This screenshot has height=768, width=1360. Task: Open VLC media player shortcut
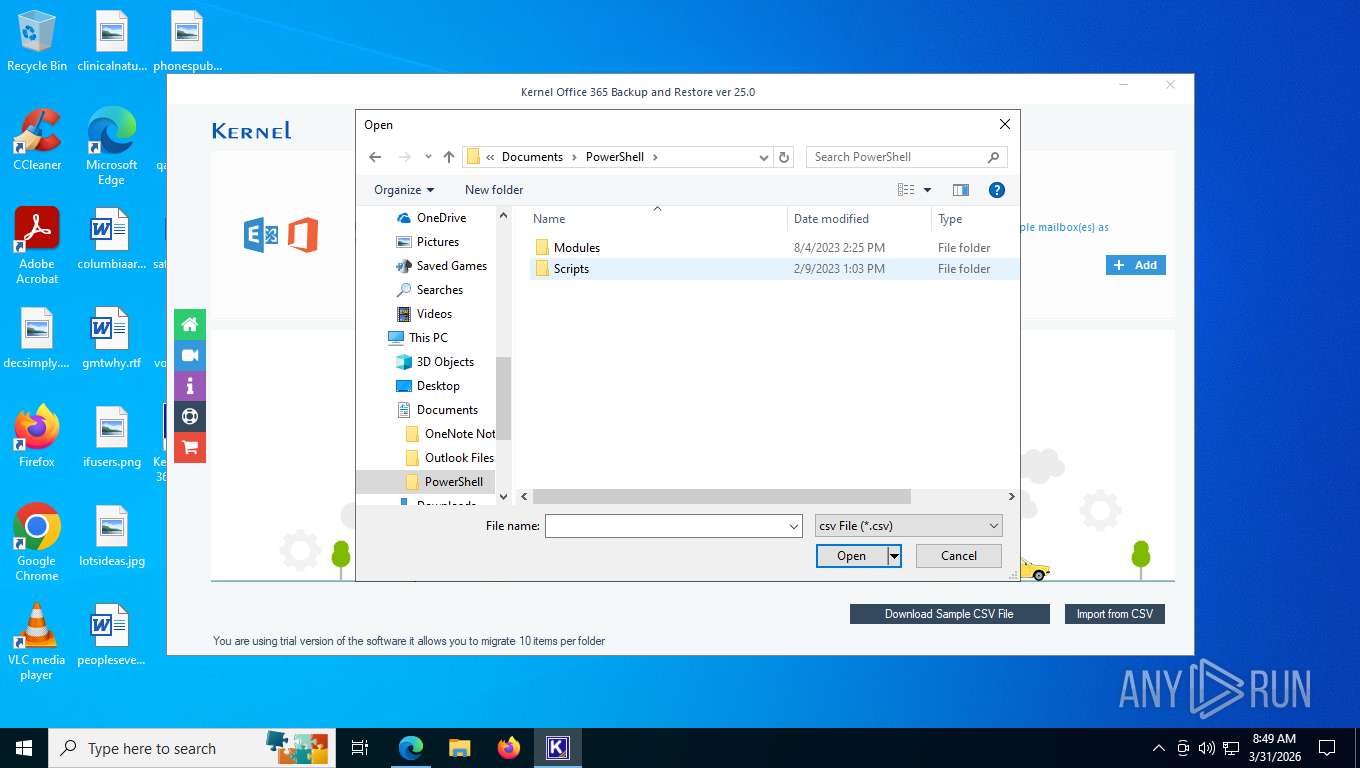point(37,642)
